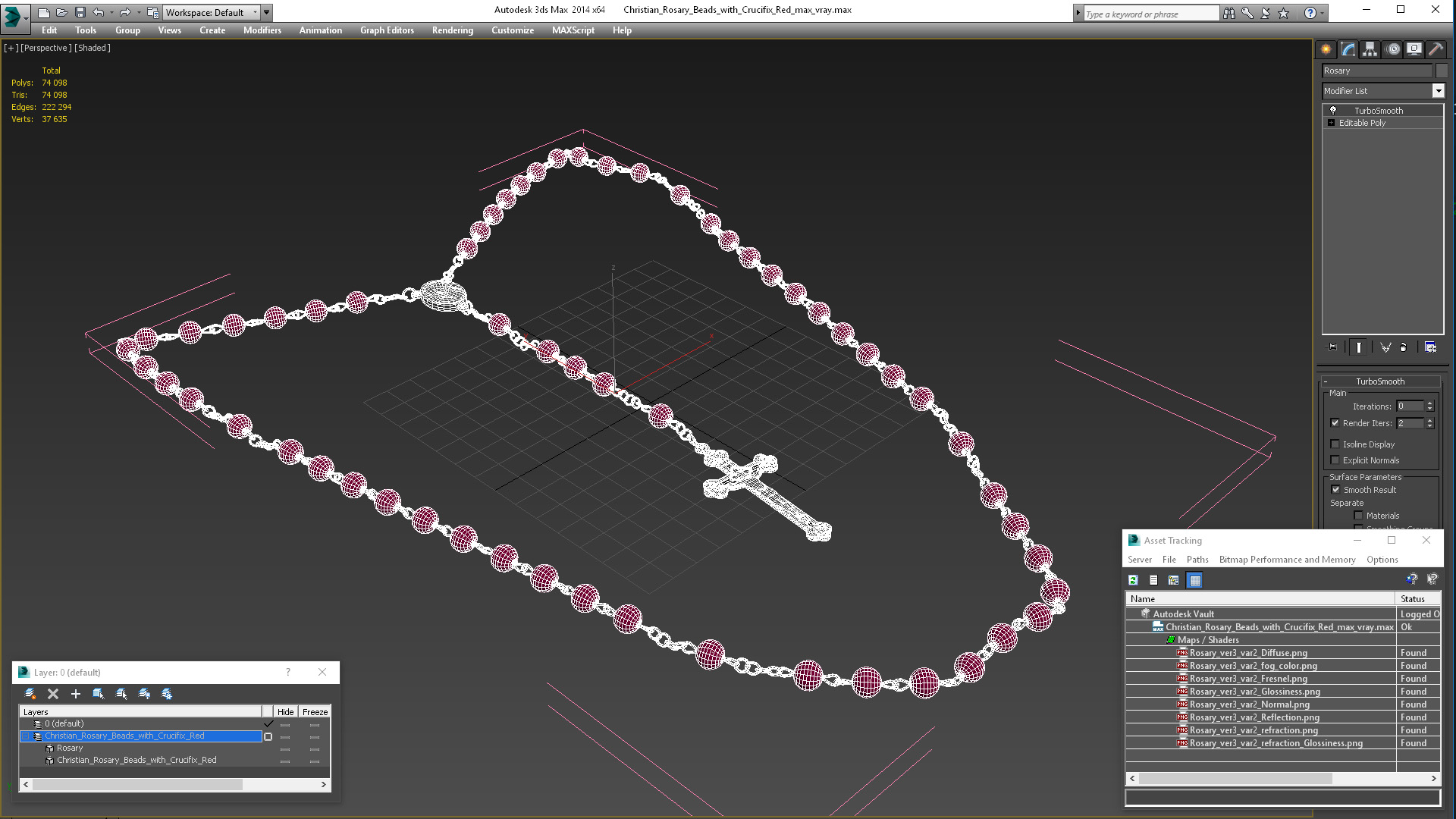Expand the Editable Poly sub-objects

click(x=1331, y=123)
